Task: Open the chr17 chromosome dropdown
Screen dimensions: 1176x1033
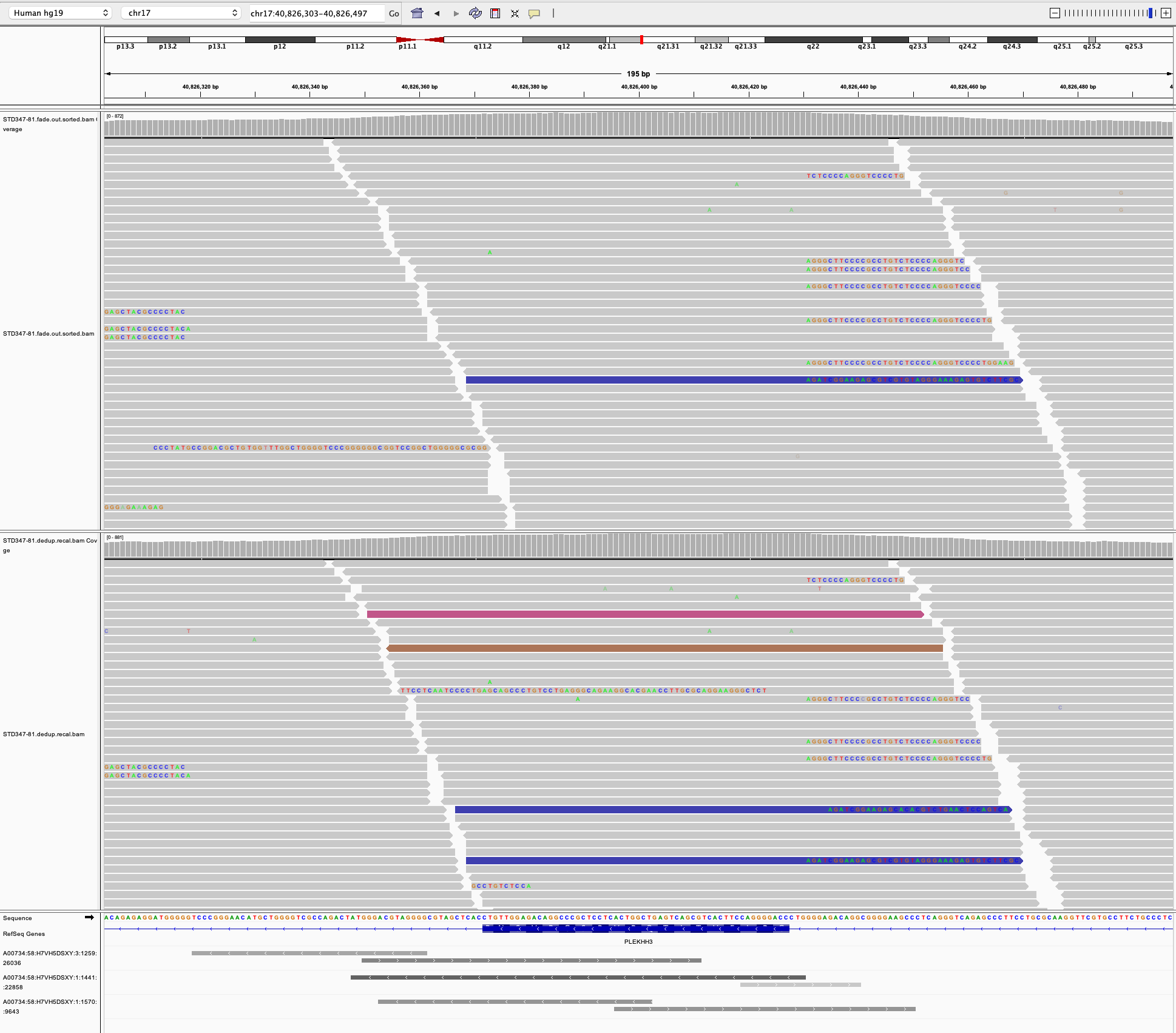Action: coord(181,13)
